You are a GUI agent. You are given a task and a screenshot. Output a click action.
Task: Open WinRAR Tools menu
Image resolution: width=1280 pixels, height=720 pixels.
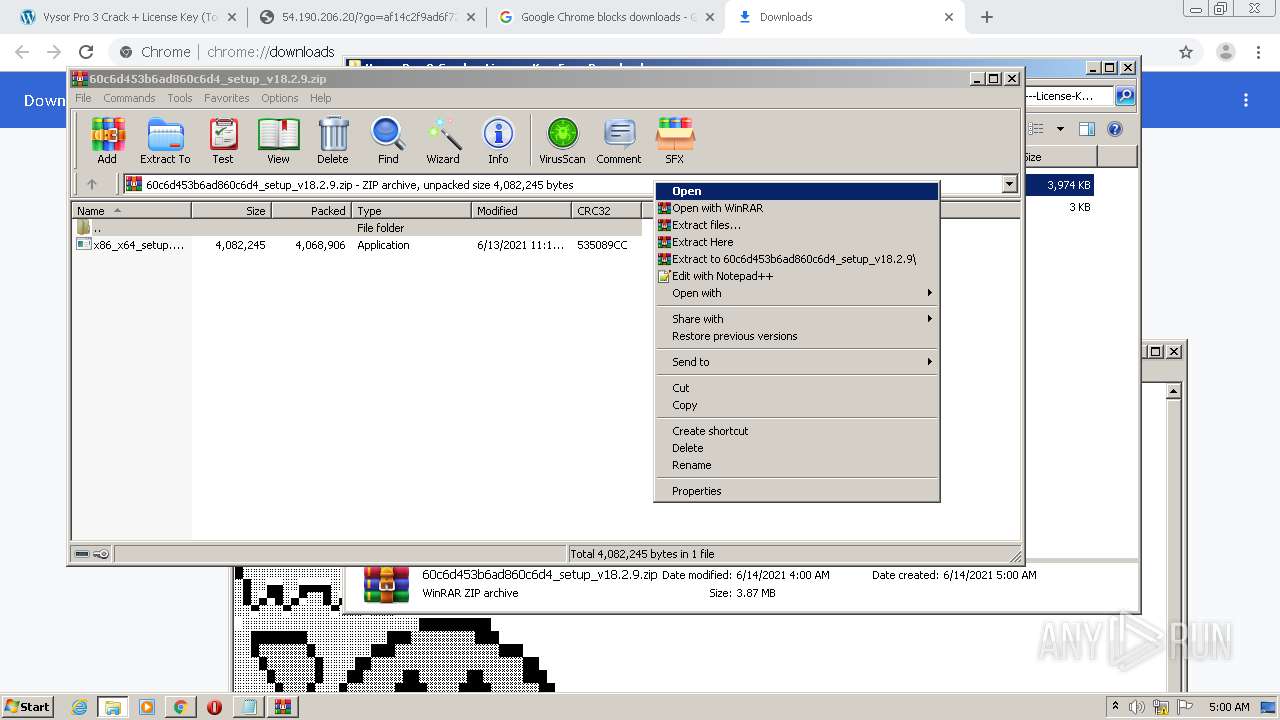(180, 98)
